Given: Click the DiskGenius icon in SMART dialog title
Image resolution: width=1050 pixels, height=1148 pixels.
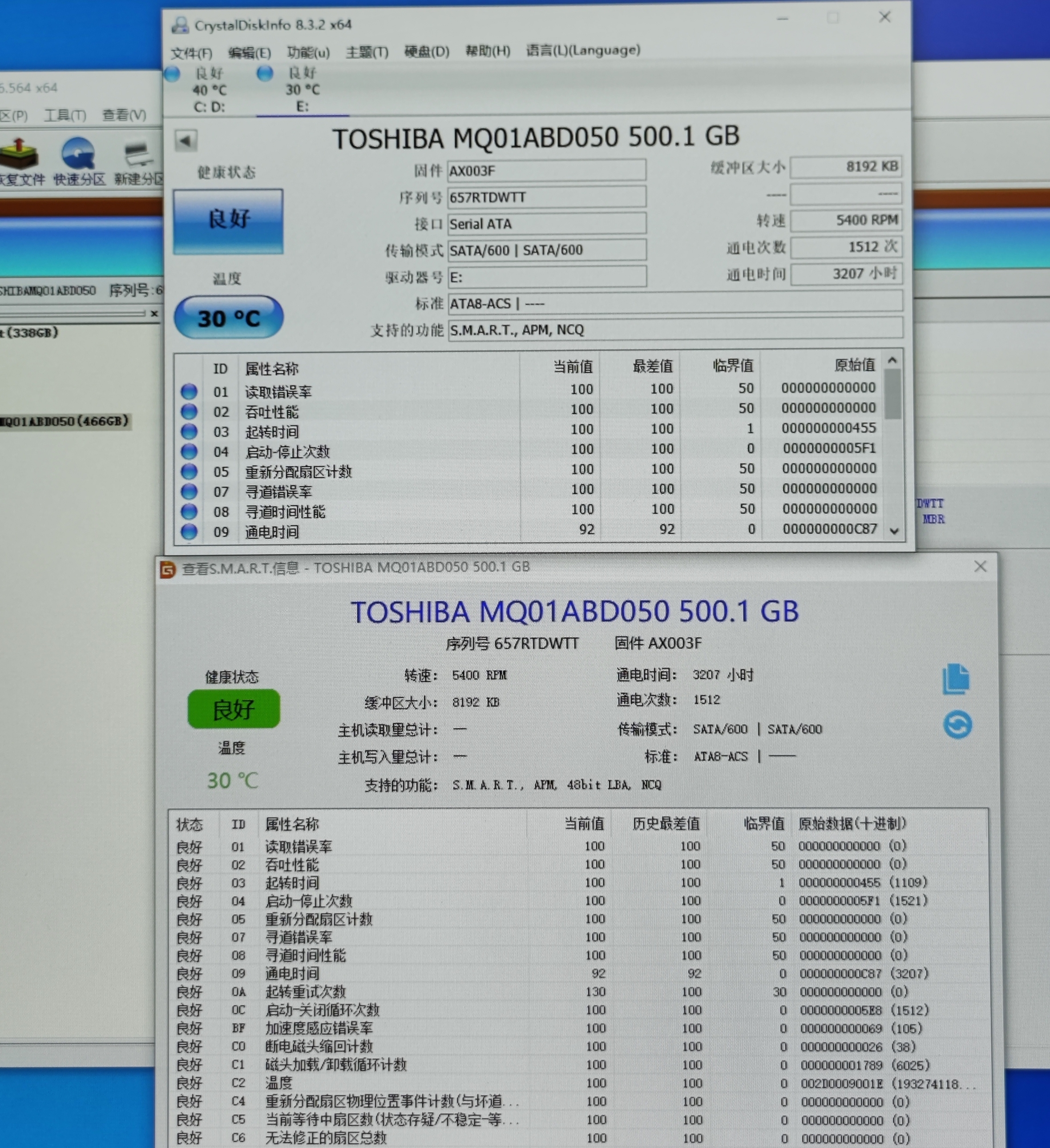Looking at the screenshot, I should pos(168,569).
